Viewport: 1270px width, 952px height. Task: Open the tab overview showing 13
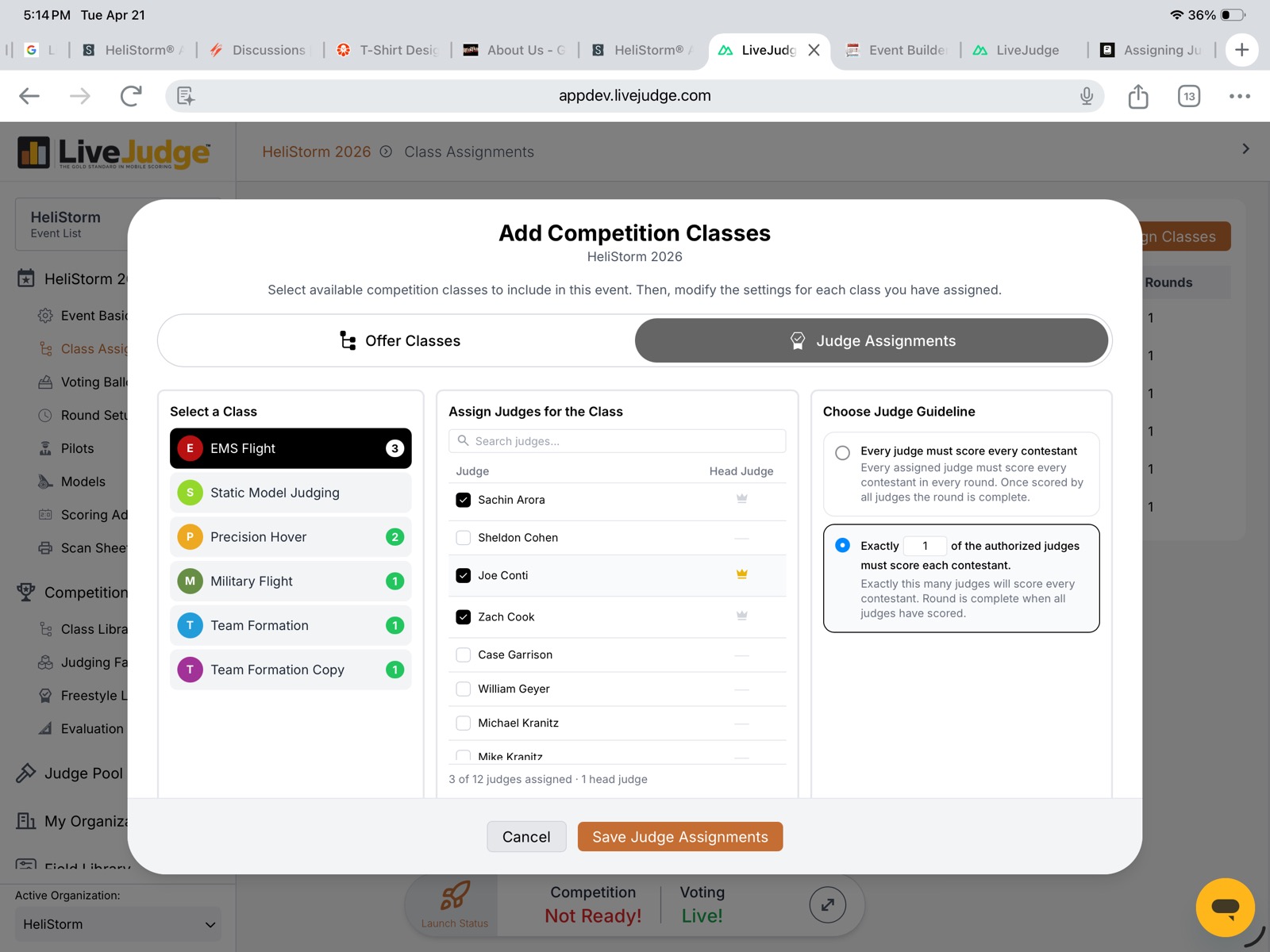[x=1188, y=96]
